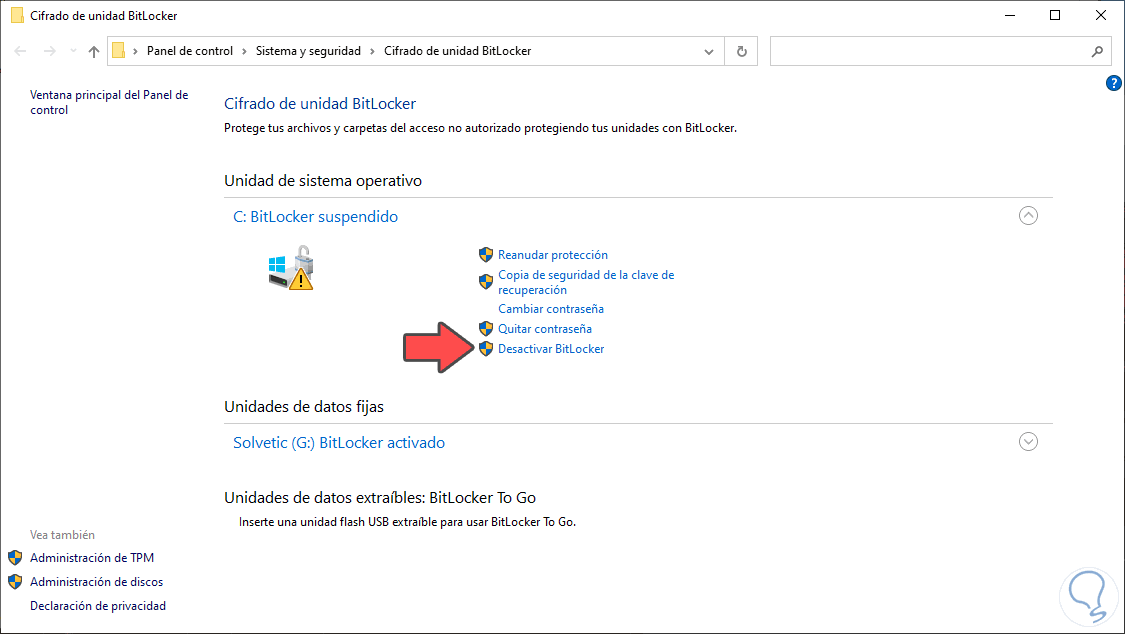The image size is (1125, 634).
Task: Click Desactivar BitLocker link
Action: pyautogui.click(x=551, y=349)
